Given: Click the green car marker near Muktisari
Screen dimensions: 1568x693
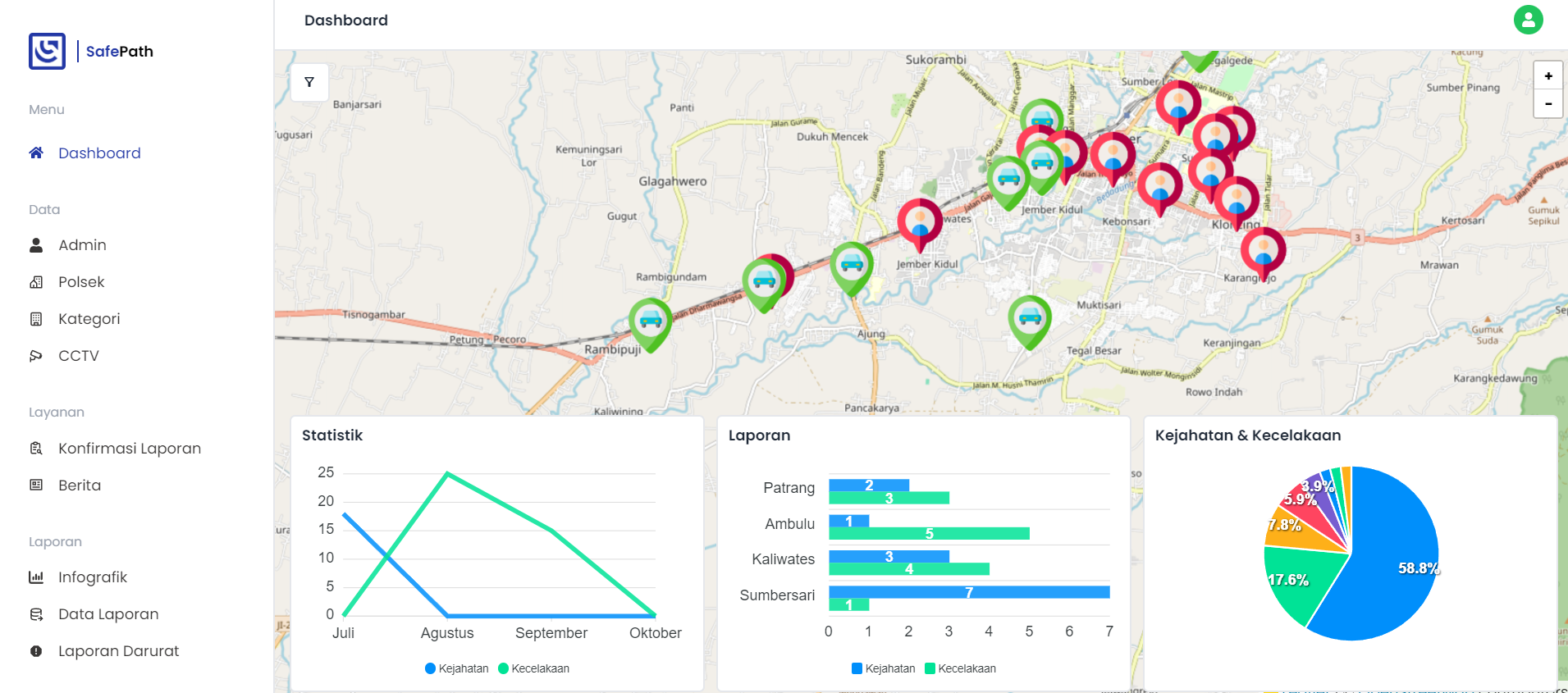Looking at the screenshot, I should pos(1029,317).
